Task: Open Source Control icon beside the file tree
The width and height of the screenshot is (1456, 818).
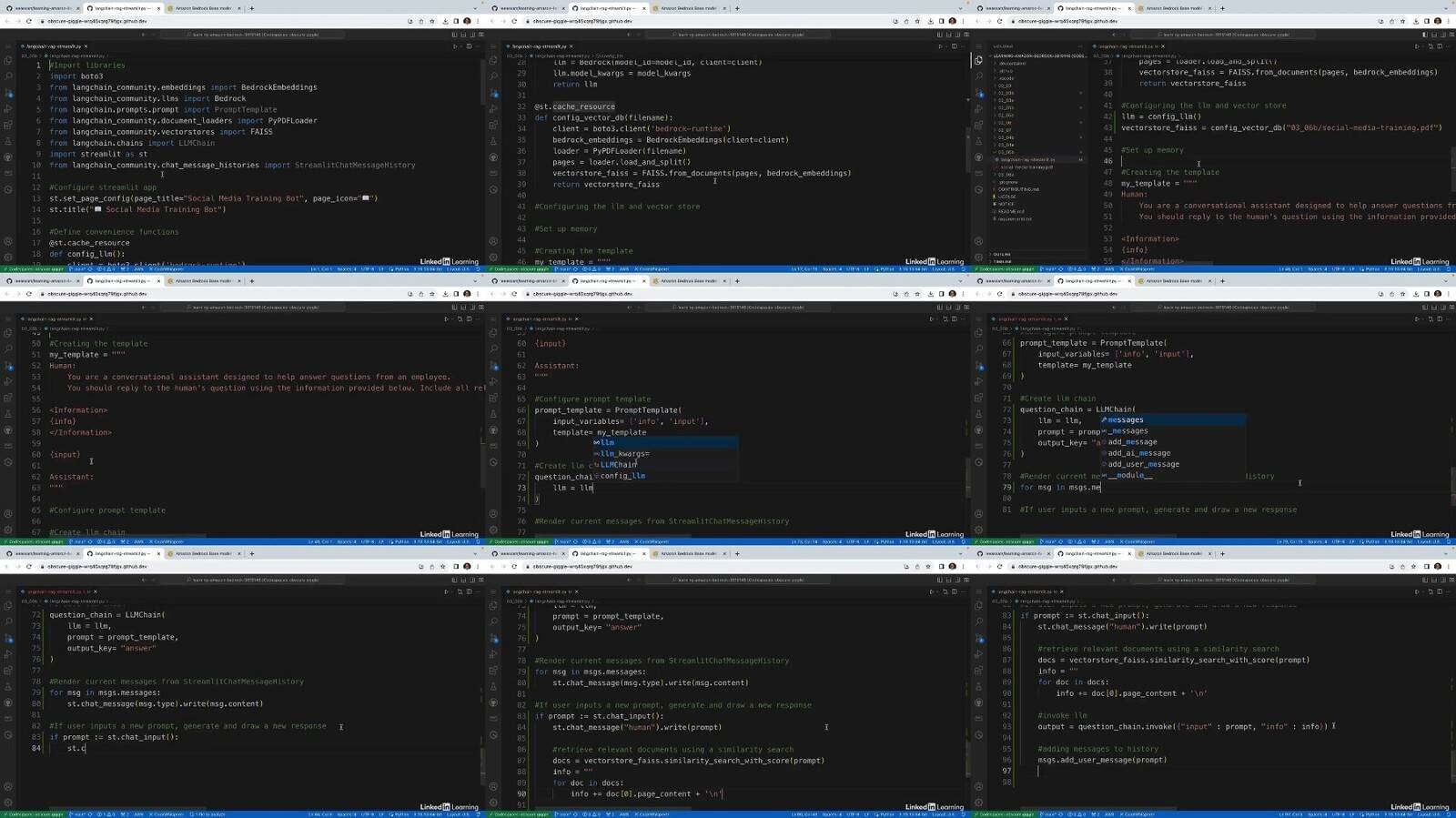Action: [x=978, y=92]
